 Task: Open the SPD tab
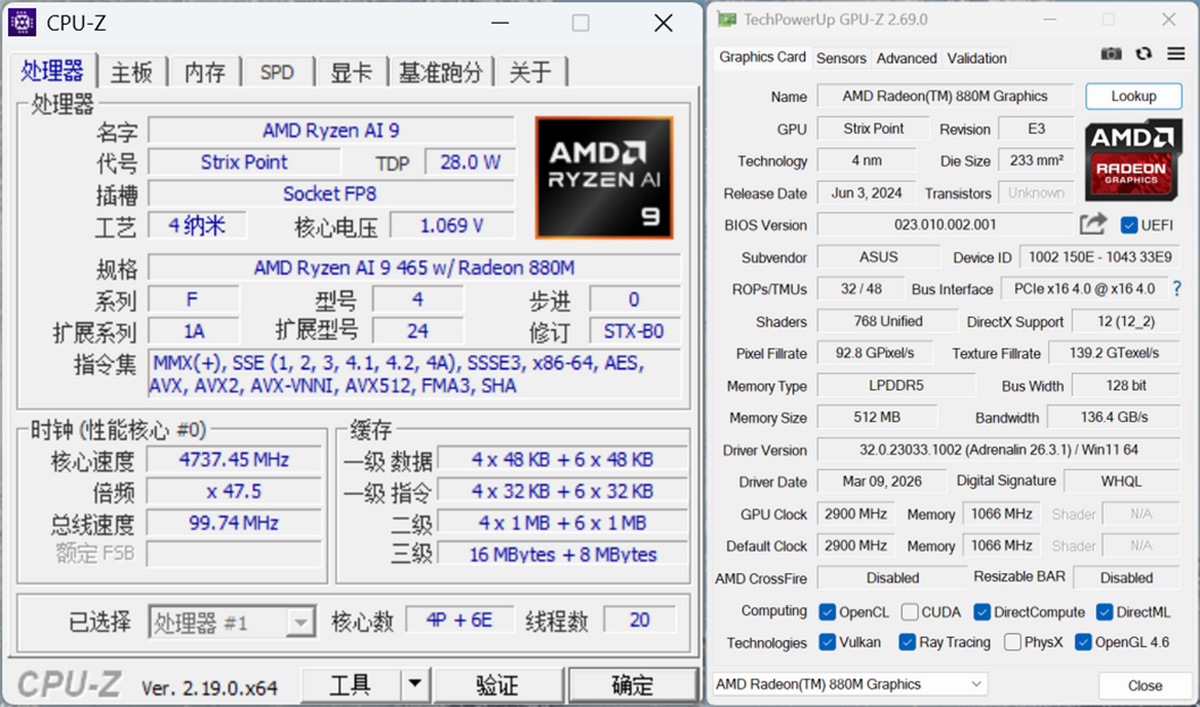[277, 72]
